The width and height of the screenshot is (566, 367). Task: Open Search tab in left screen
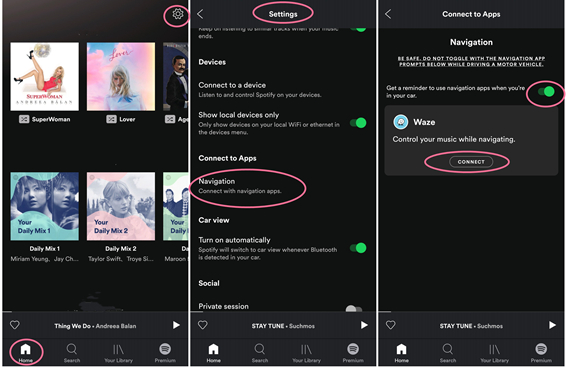point(72,353)
